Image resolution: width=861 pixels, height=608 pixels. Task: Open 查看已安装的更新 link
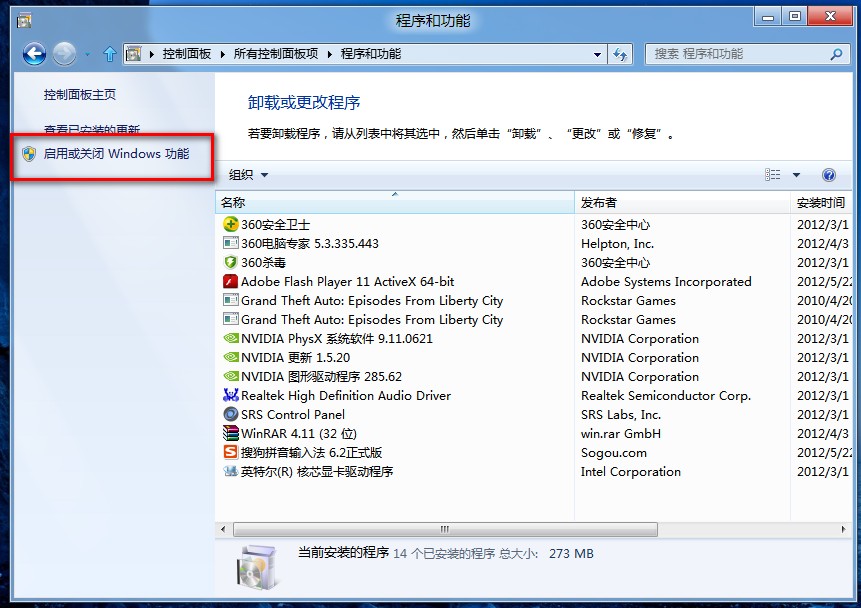point(92,130)
